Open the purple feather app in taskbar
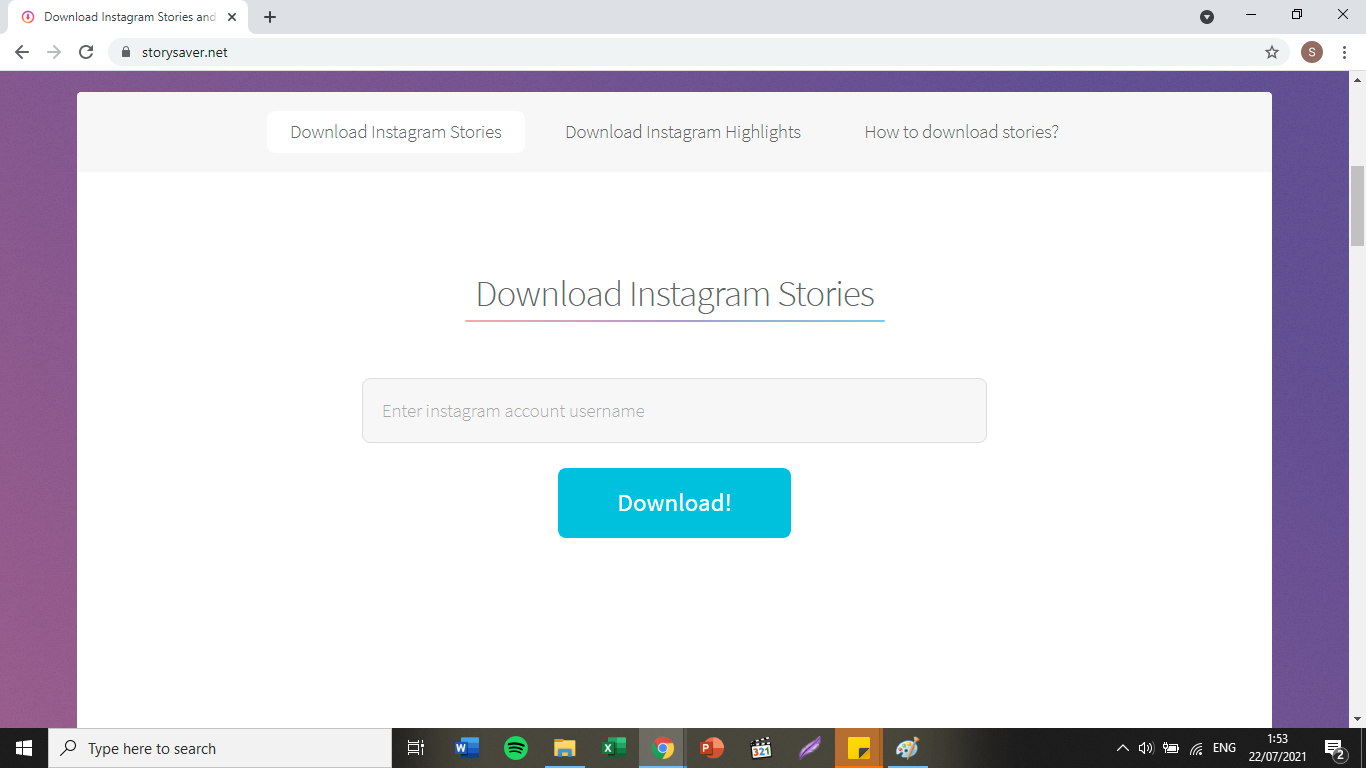 pyautogui.click(x=810, y=748)
